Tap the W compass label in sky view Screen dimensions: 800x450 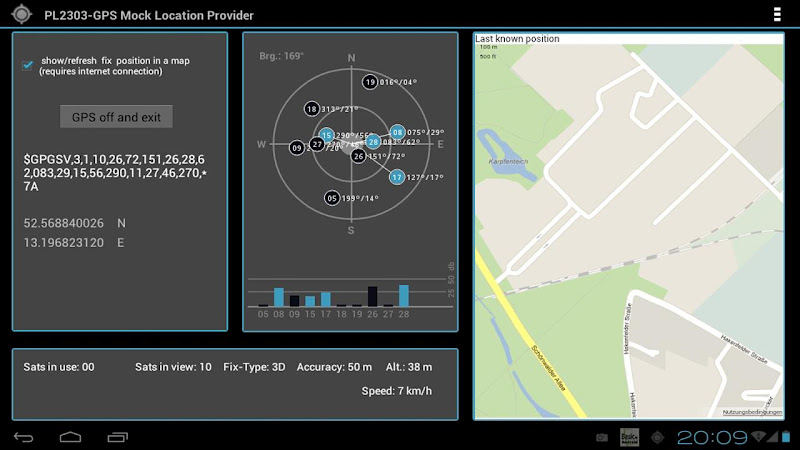tap(261, 144)
